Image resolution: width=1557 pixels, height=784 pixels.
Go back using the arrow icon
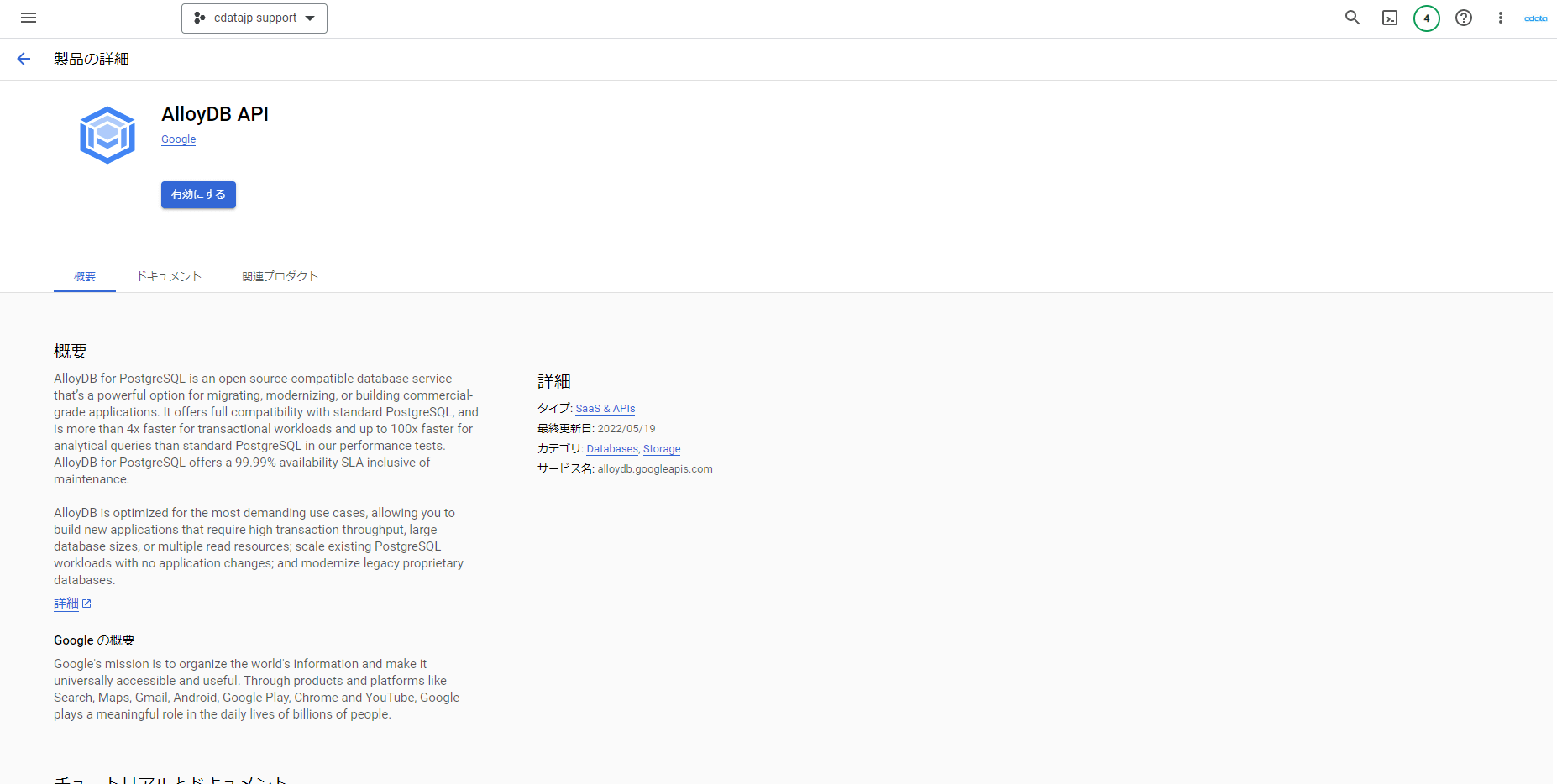[x=24, y=59]
